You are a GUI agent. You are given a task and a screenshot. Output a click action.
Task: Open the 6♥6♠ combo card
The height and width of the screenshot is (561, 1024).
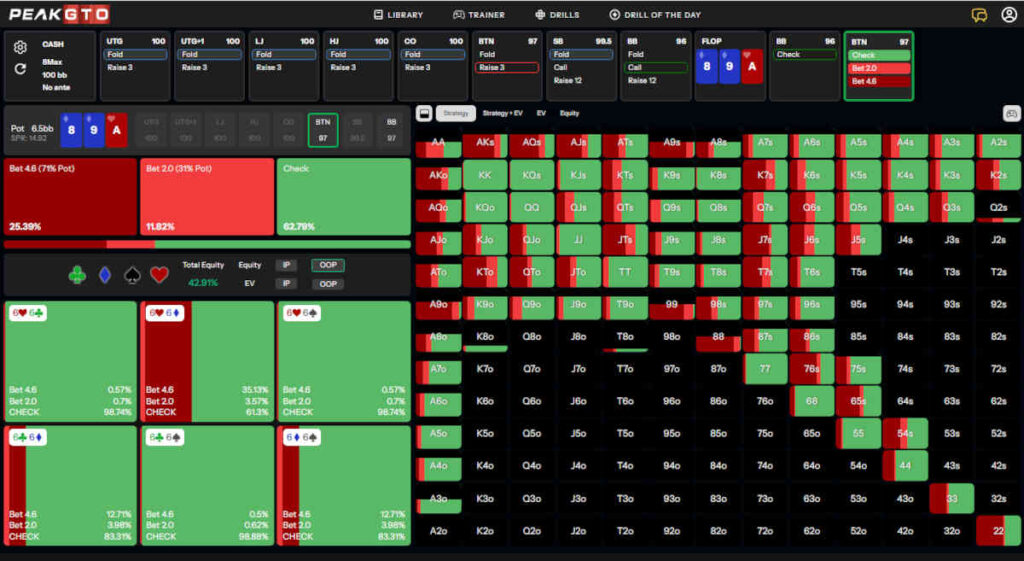[x=344, y=361]
